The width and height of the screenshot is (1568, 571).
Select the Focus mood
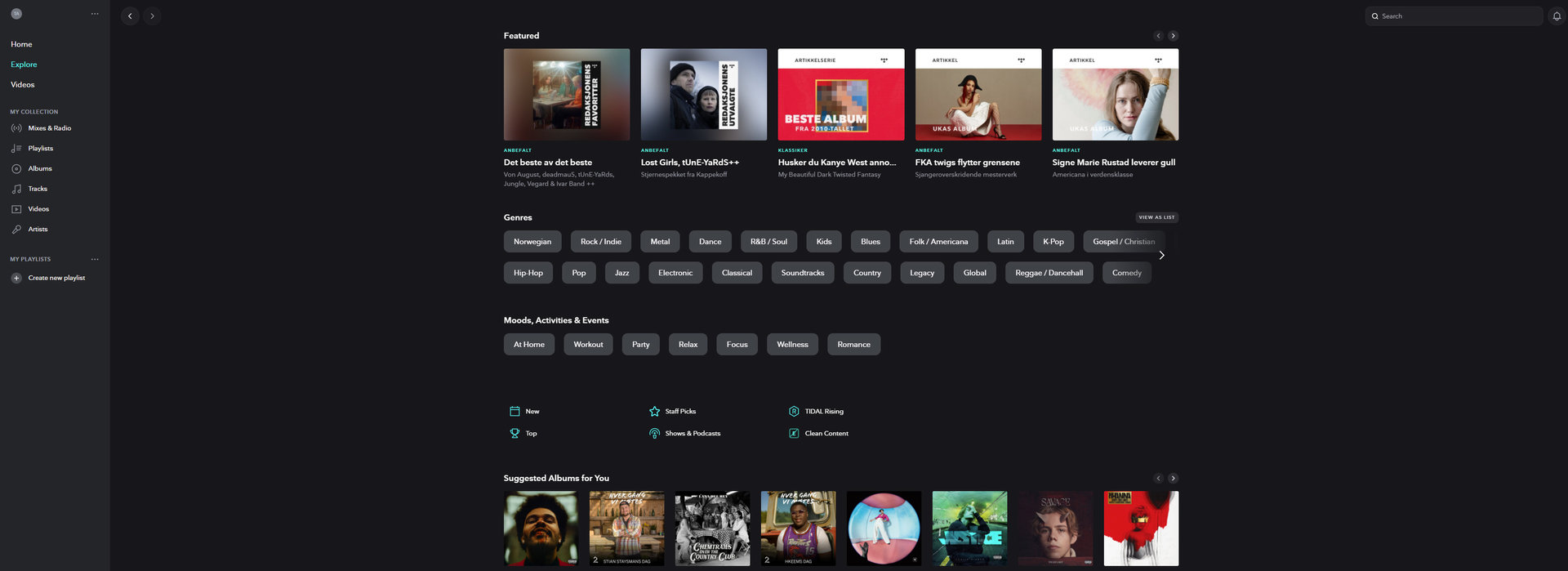tap(737, 345)
